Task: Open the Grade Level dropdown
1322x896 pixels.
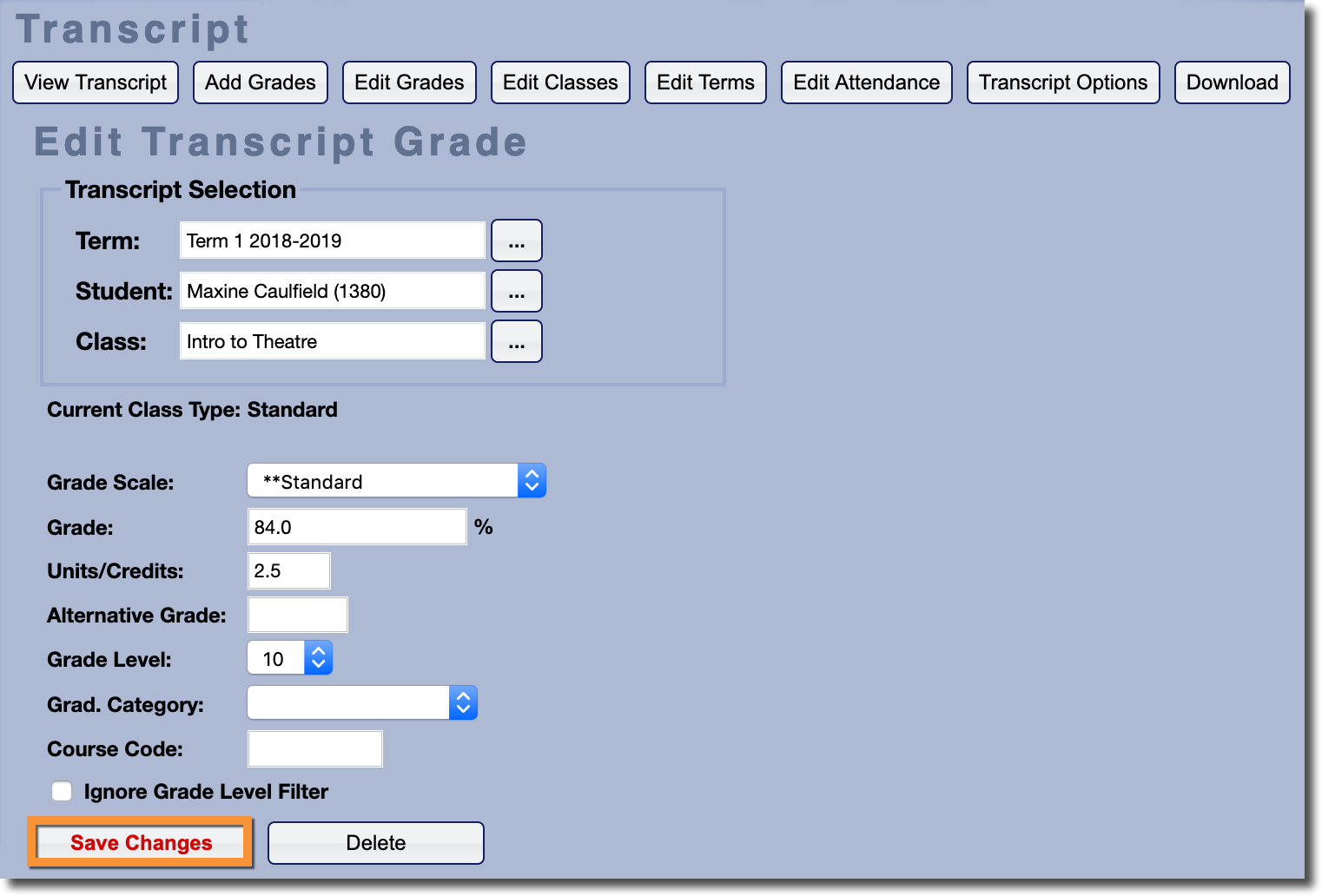Action: click(290, 658)
